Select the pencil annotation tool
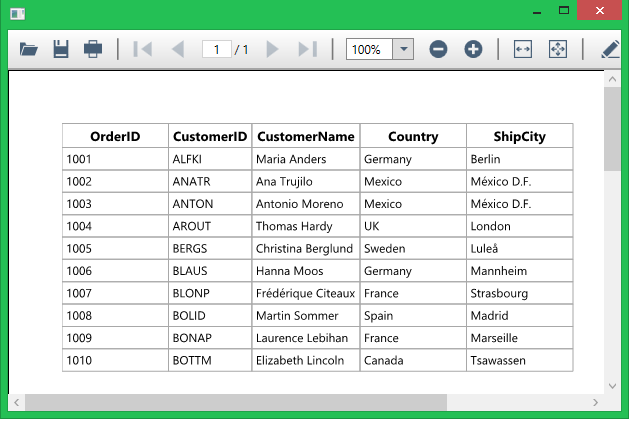This screenshot has height=421, width=629. [x=610, y=49]
